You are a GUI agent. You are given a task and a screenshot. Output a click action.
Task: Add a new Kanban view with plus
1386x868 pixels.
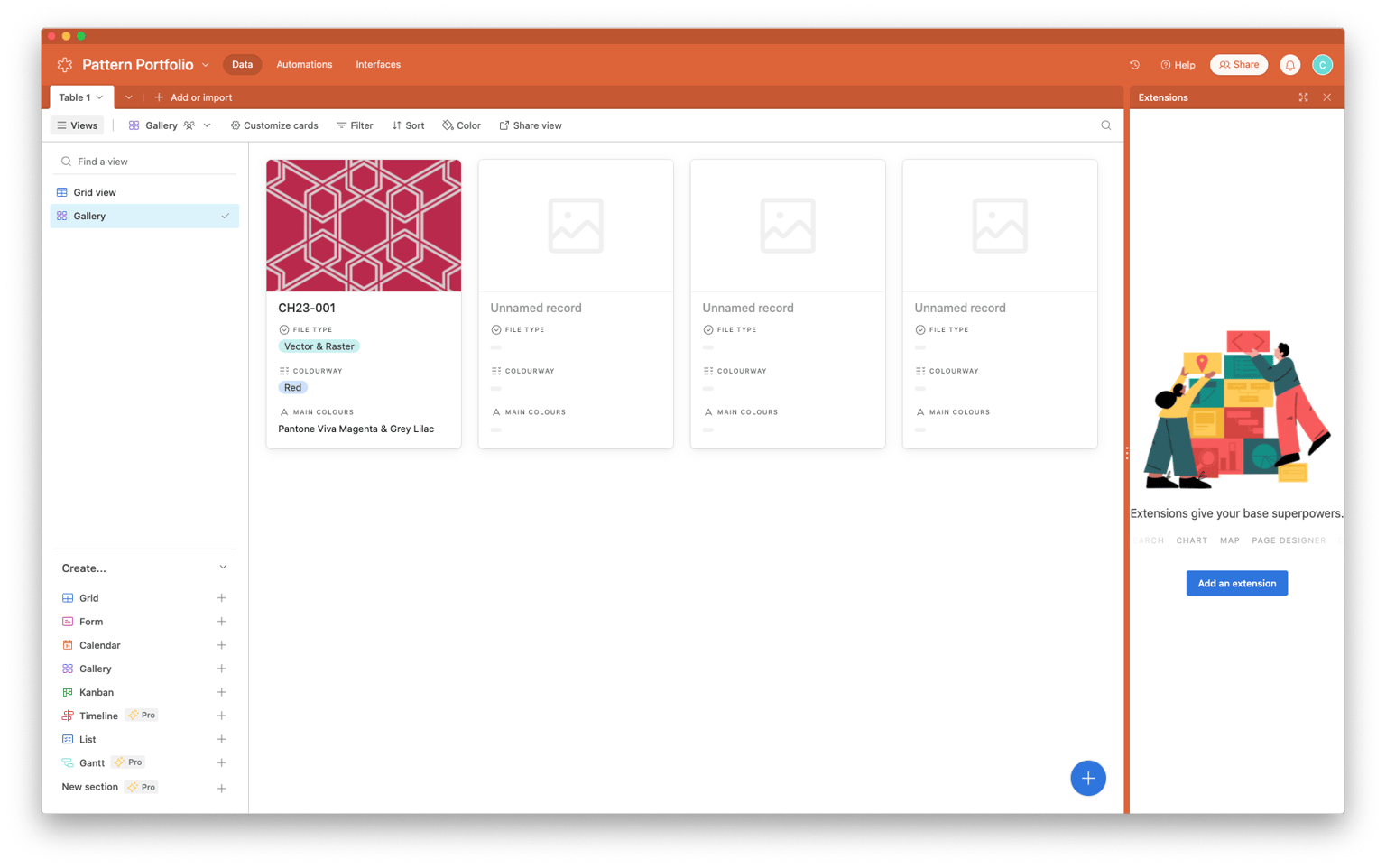[221, 692]
